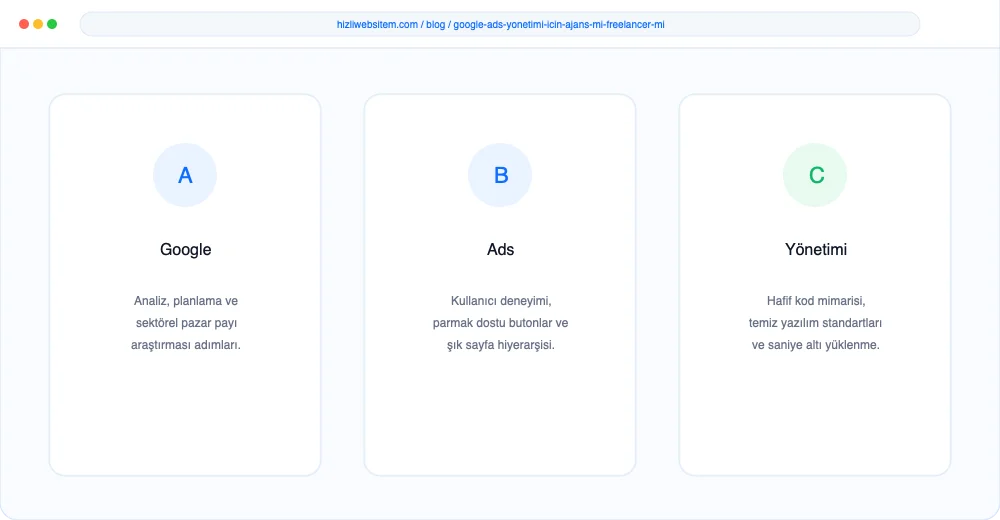Click the 'sektörel pazar payı' text line

186,323
